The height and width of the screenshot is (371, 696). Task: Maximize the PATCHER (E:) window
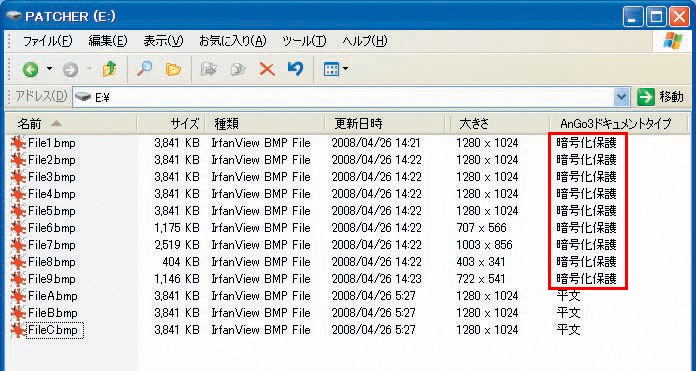656,17
